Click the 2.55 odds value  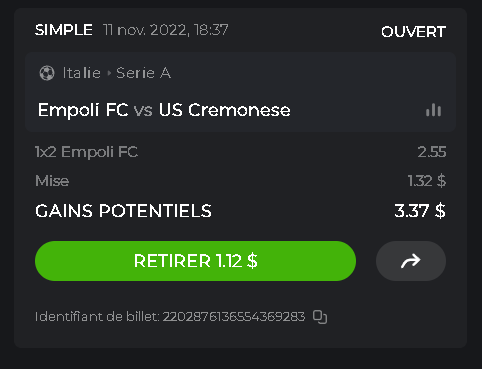tap(432, 152)
